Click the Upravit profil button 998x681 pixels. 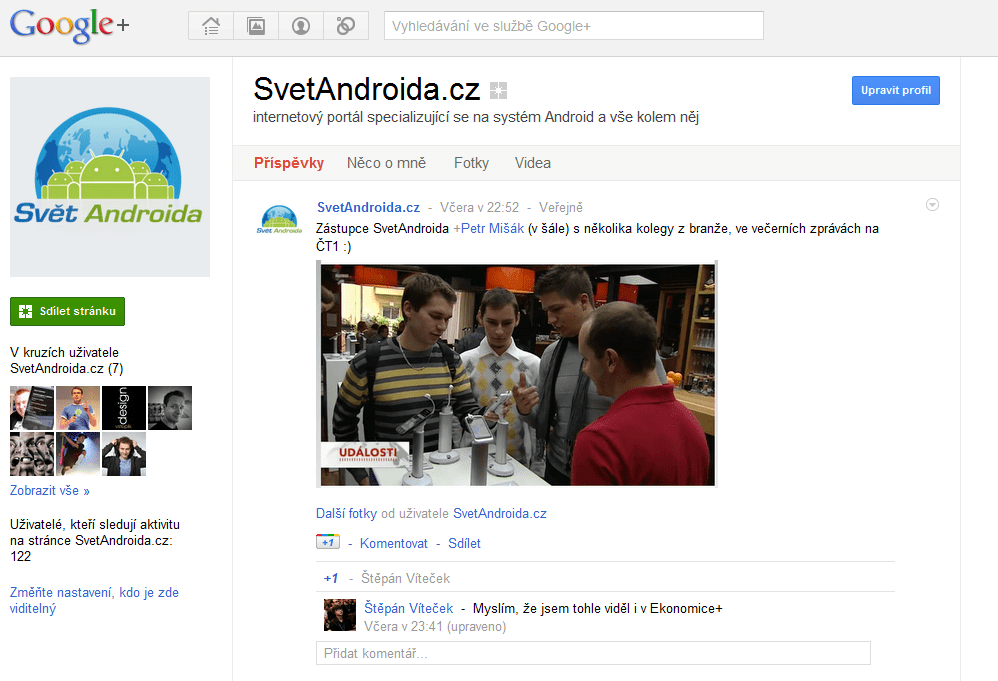click(x=896, y=90)
